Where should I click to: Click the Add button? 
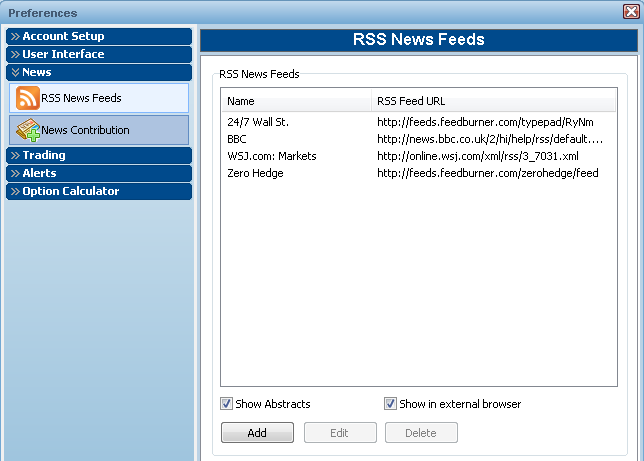[x=257, y=433]
